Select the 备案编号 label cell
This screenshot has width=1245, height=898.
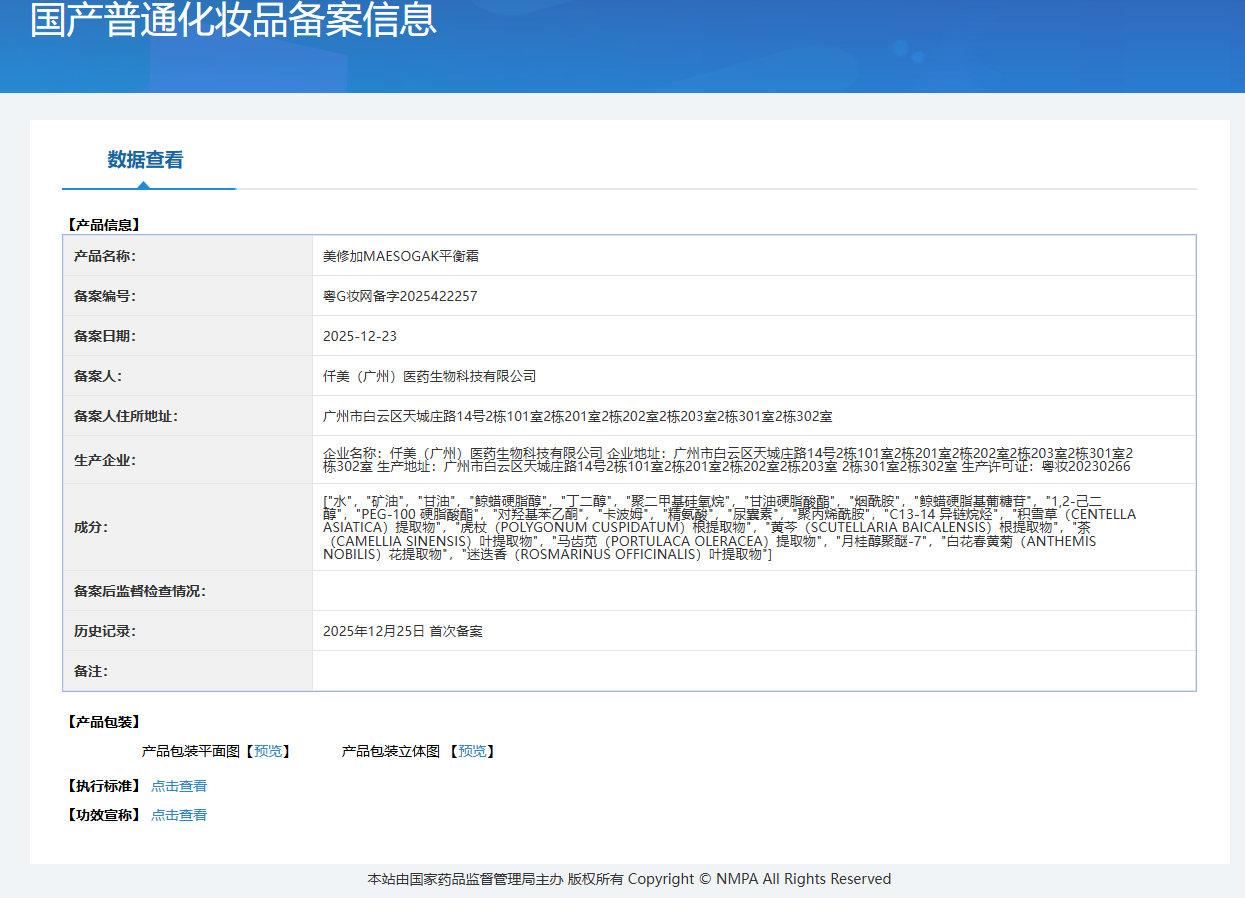pos(188,296)
